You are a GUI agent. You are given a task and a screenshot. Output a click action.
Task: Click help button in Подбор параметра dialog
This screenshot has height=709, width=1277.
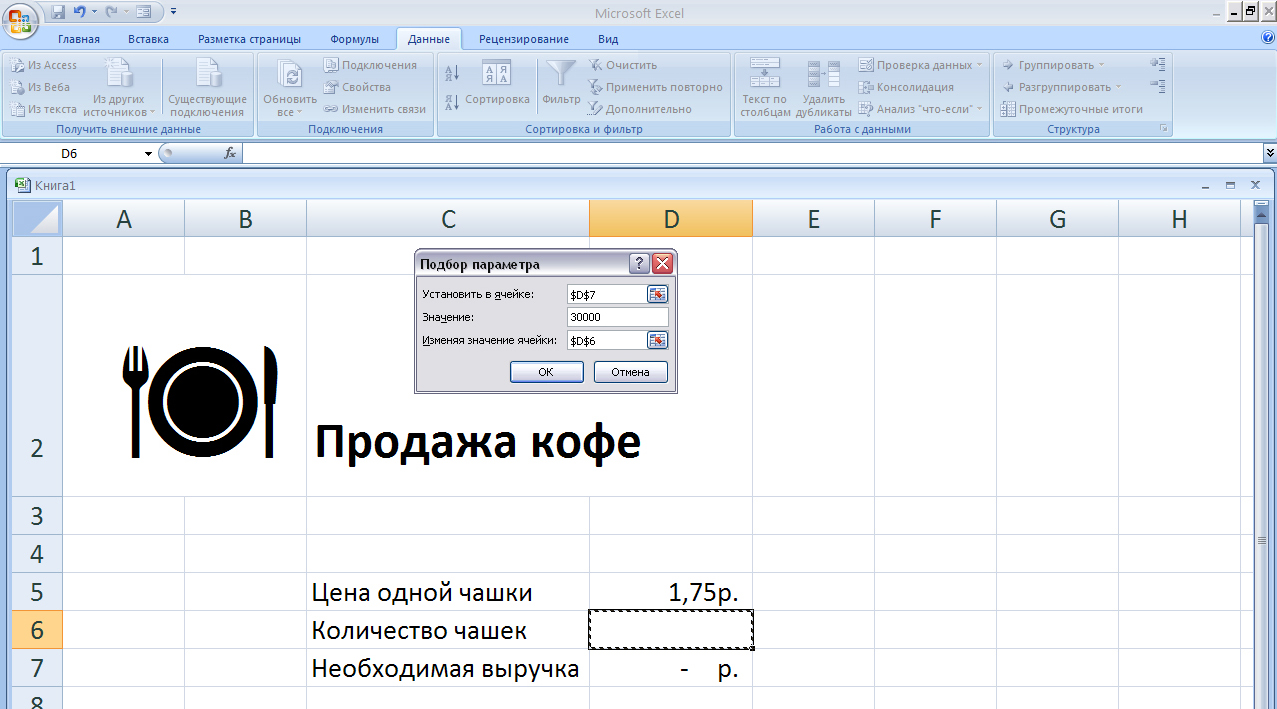pyautogui.click(x=639, y=264)
